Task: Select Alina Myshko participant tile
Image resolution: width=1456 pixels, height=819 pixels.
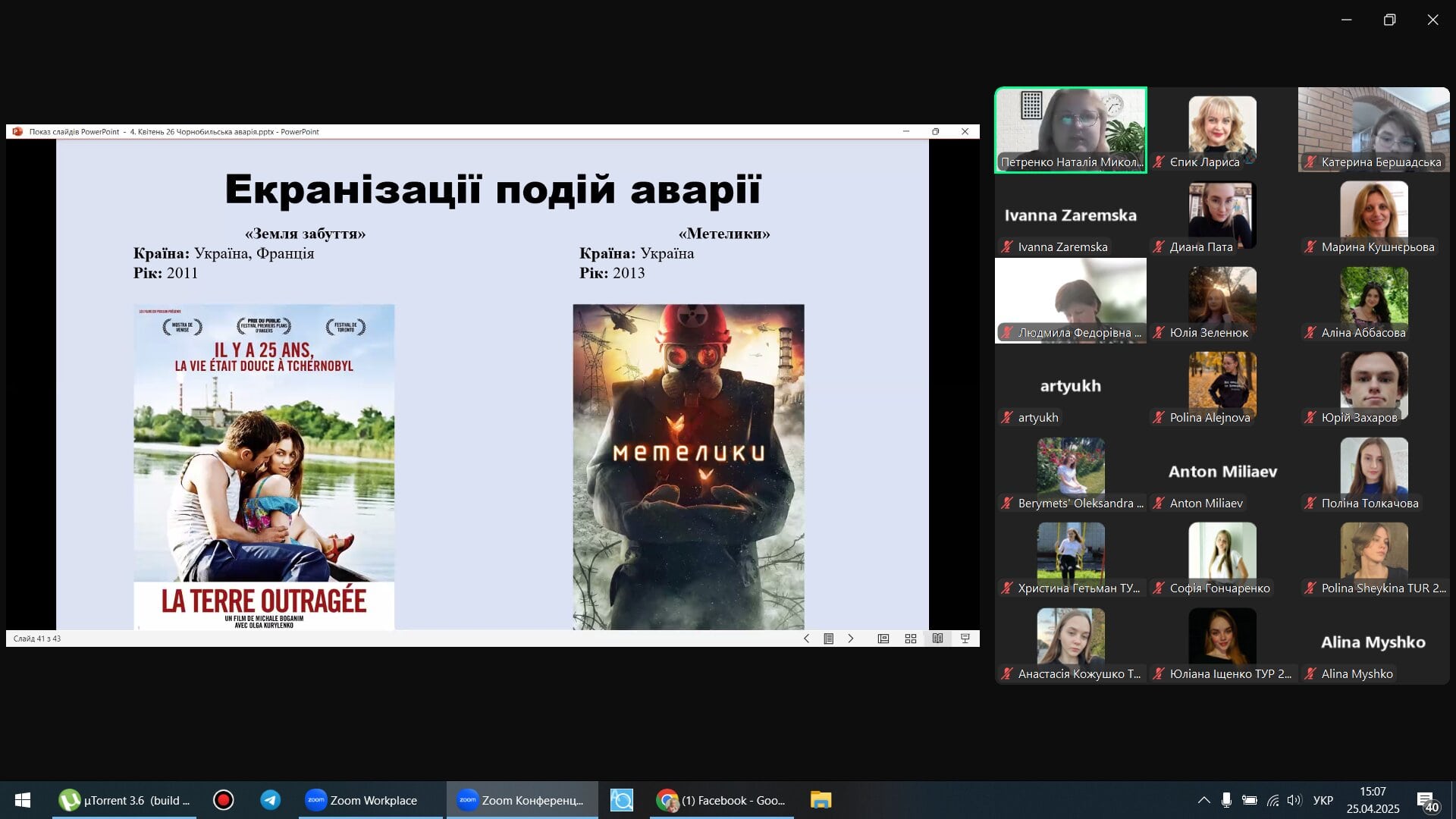Action: pos(1374,642)
